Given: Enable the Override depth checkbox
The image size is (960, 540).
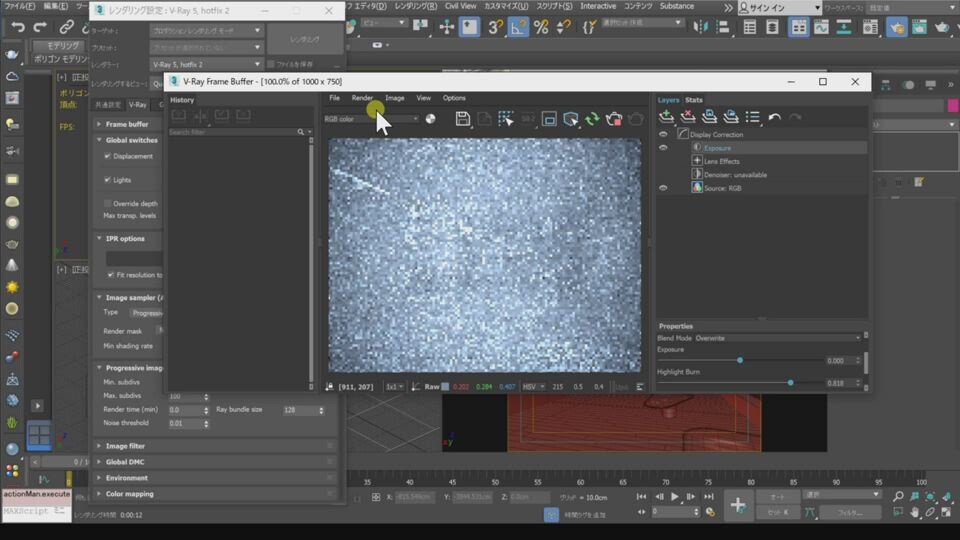Looking at the screenshot, I should [x=108, y=203].
